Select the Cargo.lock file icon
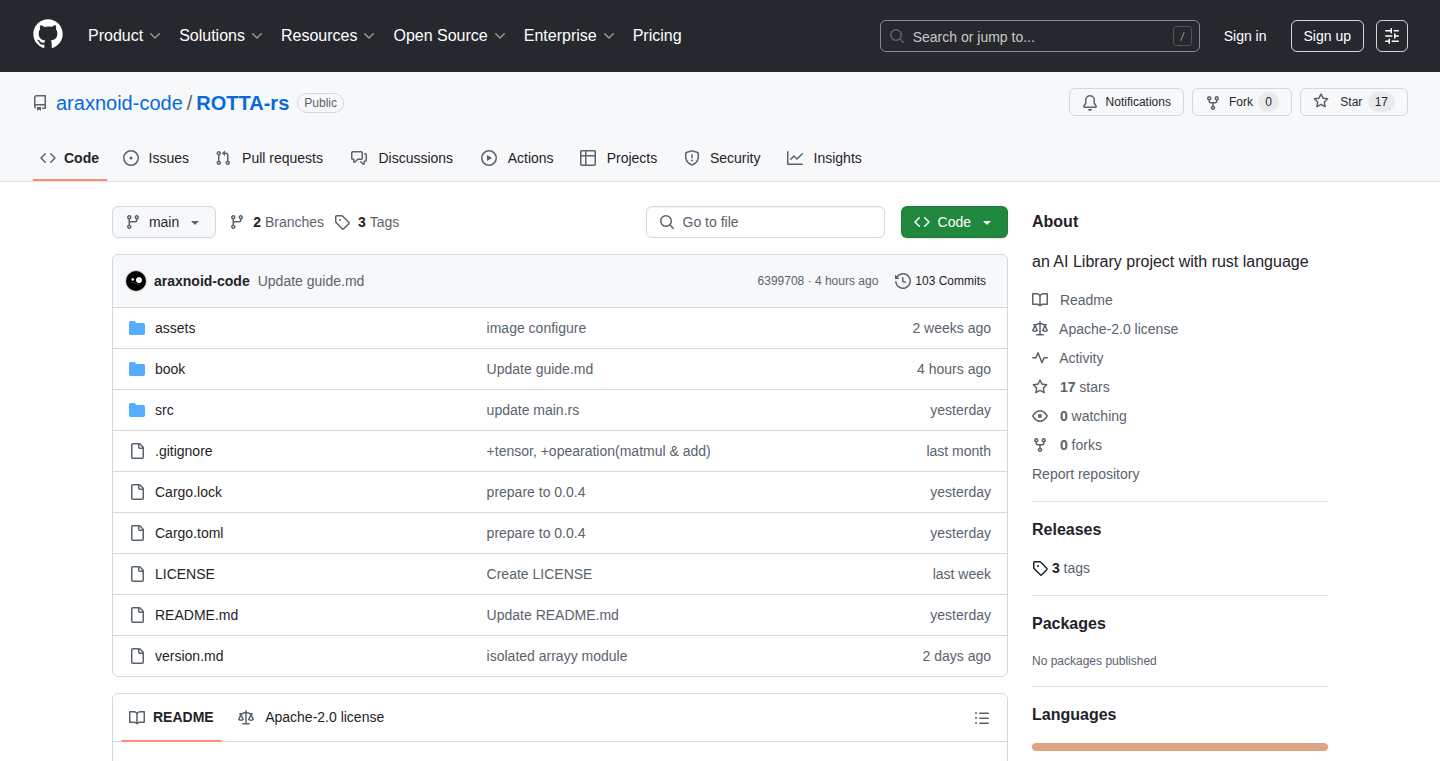This screenshot has height=761, width=1440. tap(137, 492)
